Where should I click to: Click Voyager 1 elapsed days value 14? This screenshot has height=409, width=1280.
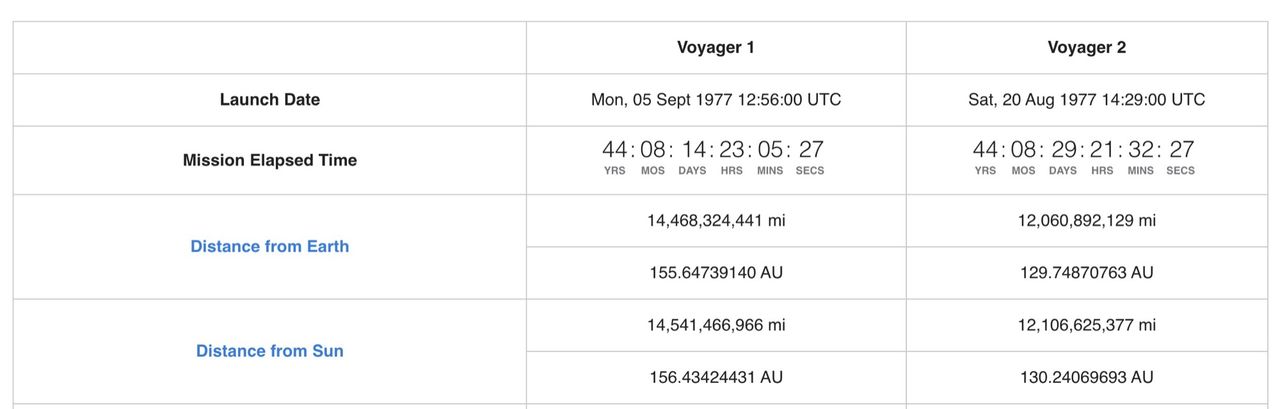pos(694,150)
